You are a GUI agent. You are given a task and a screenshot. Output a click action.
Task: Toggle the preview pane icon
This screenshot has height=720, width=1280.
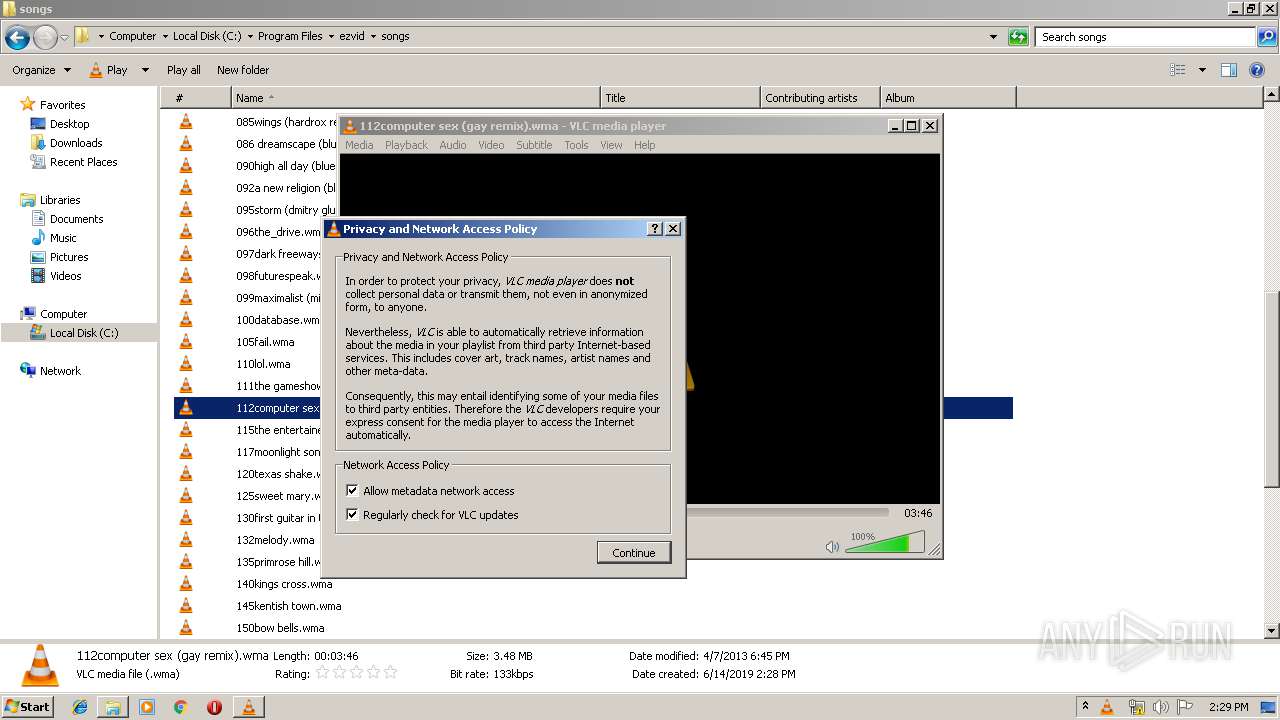1229,70
